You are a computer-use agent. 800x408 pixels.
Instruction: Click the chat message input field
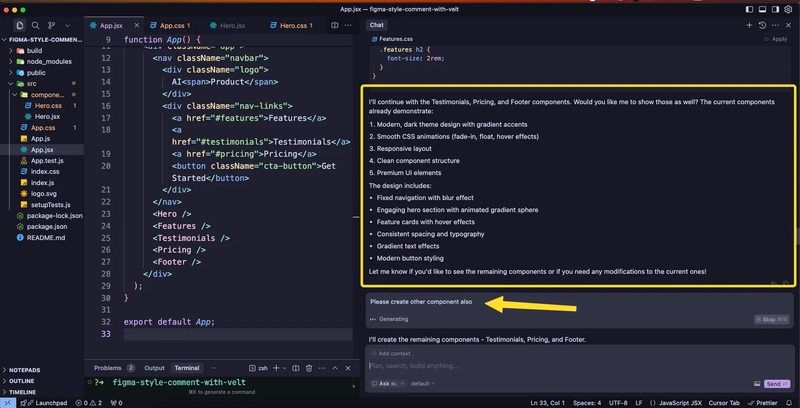[x=570, y=365]
